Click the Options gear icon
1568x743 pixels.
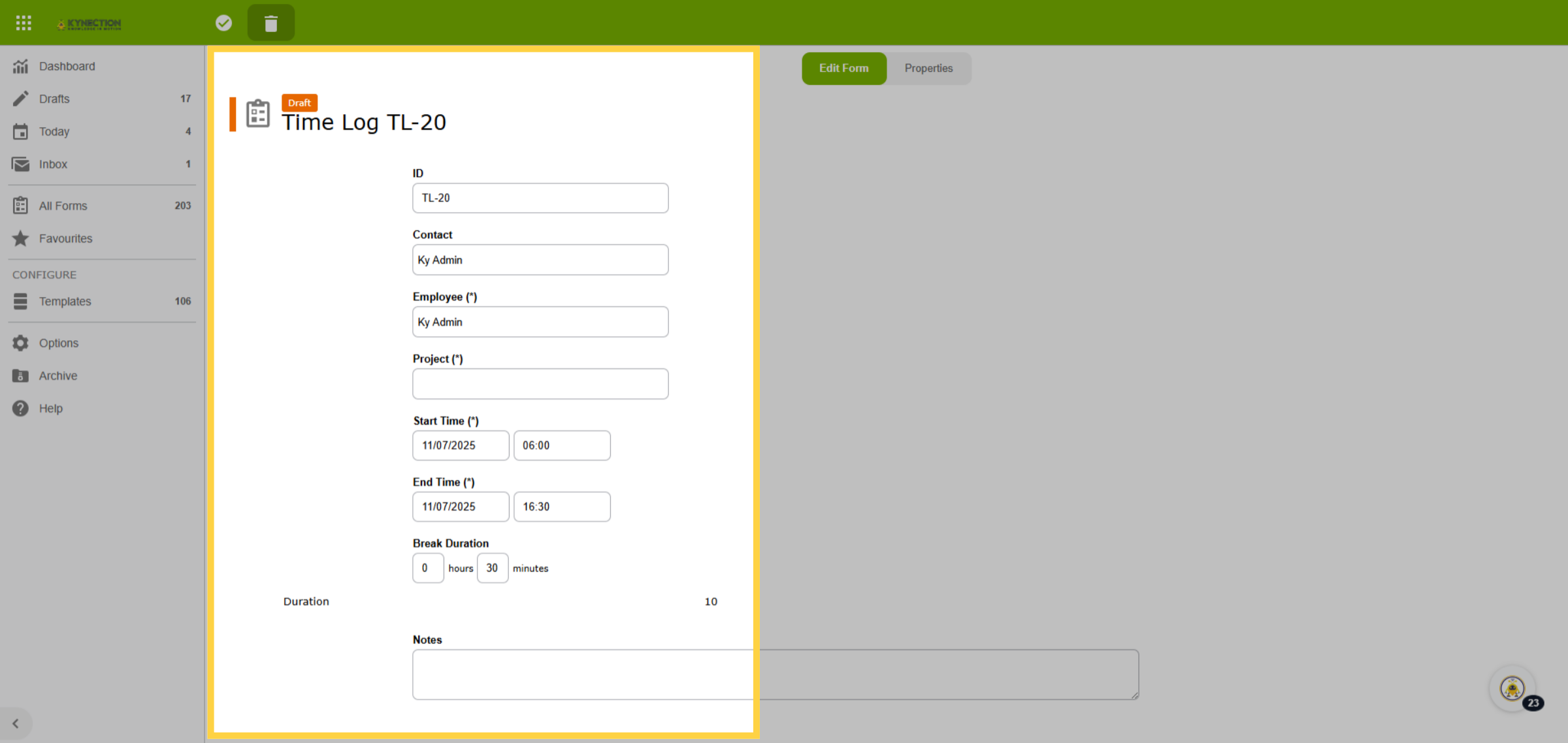(20, 343)
